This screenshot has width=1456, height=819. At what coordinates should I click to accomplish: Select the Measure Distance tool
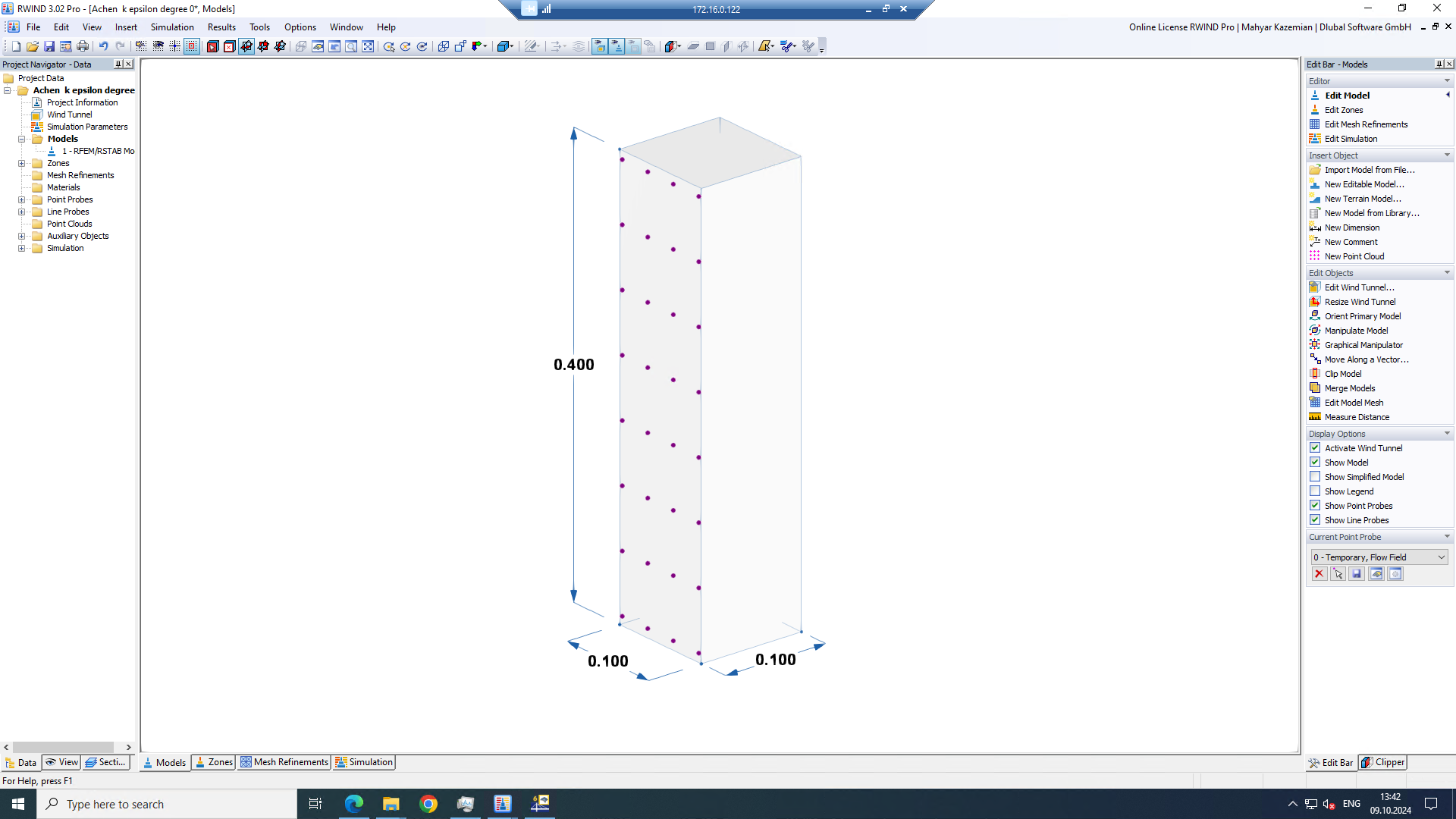click(1357, 417)
